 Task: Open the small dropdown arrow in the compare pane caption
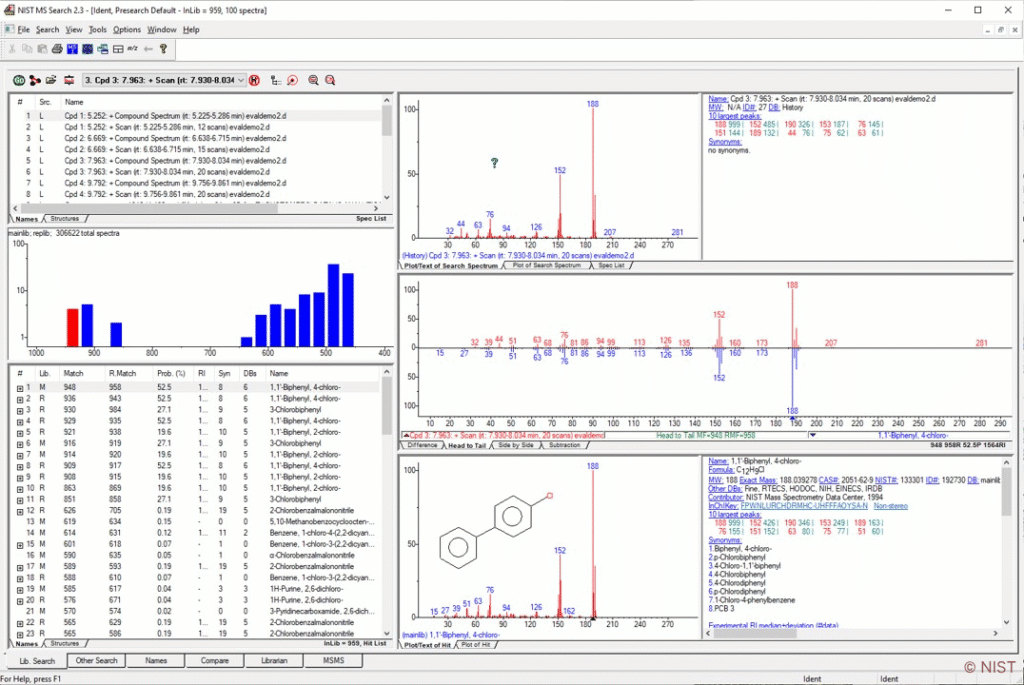812,435
